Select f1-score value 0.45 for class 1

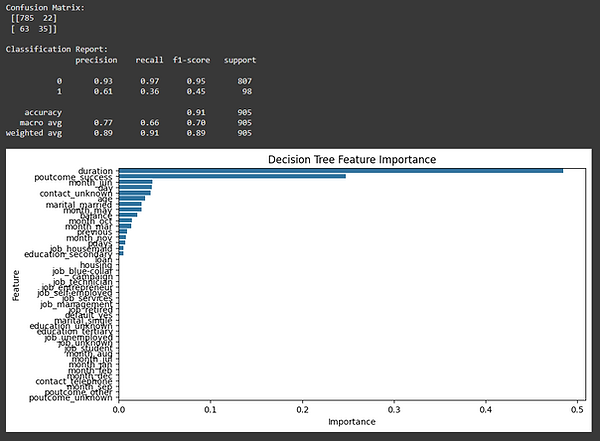(196, 91)
